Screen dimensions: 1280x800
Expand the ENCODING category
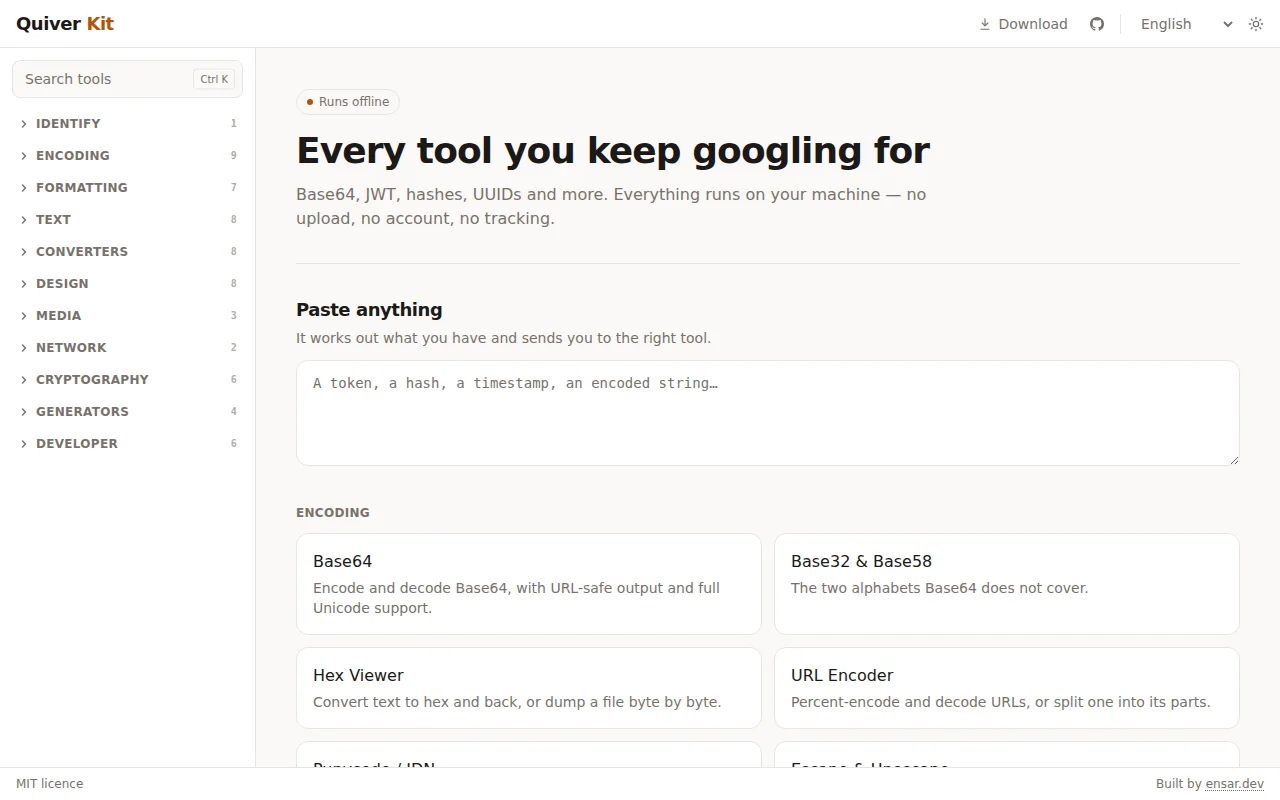[x=128, y=155]
